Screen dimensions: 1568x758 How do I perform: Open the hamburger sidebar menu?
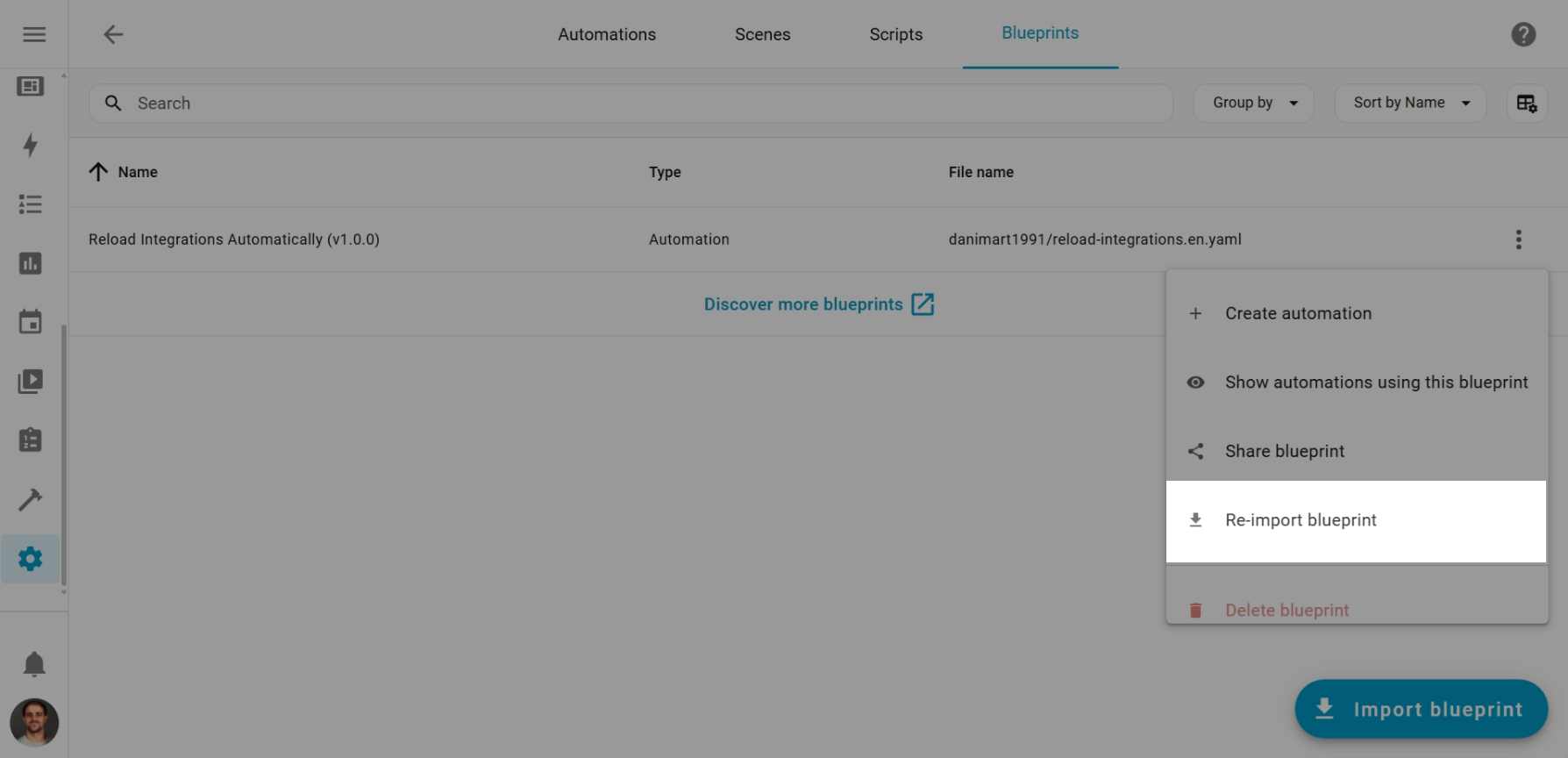click(x=34, y=34)
